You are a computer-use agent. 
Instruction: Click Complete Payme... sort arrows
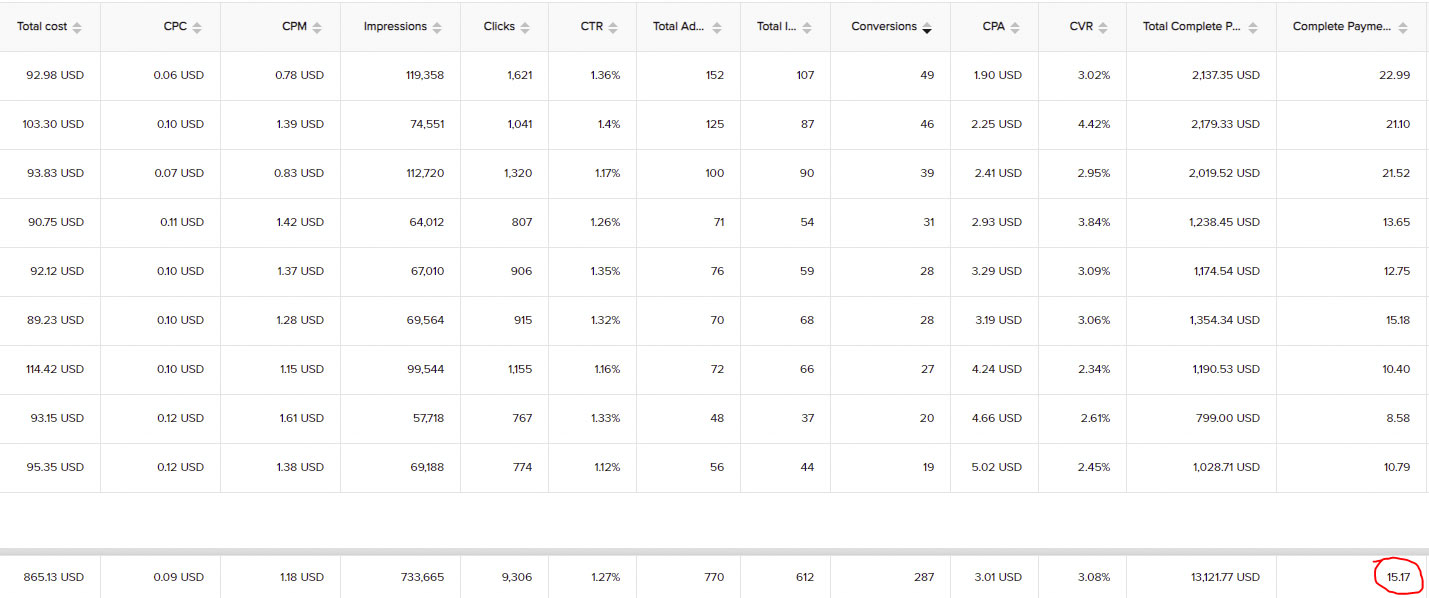coord(1403,28)
